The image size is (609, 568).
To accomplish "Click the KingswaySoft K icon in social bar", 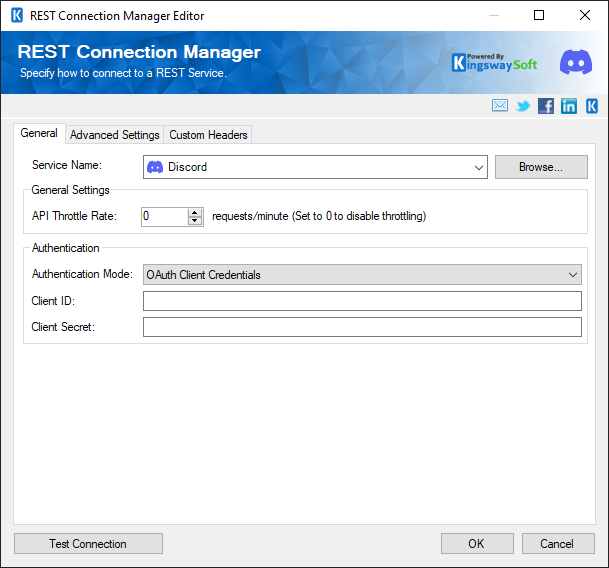I will pyautogui.click(x=592, y=106).
